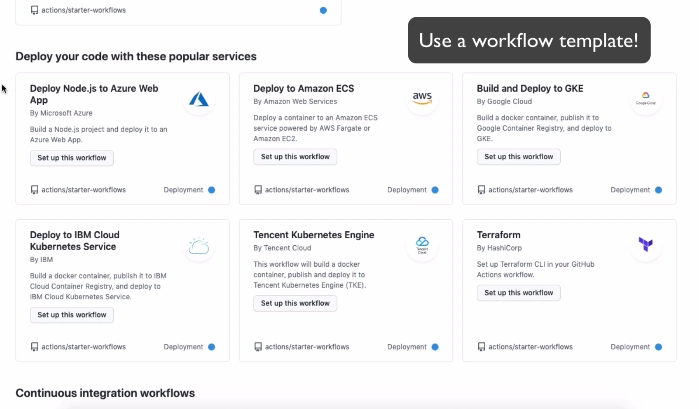Click 'By HashiCorp' author text
Image resolution: width=699 pixels, height=409 pixels.
point(499,248)
